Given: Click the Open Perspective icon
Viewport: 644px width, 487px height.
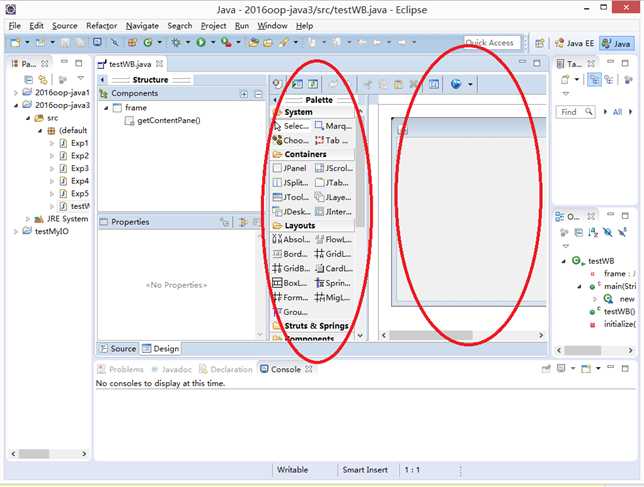Looking at the screenshot, I should coord(540,43).
